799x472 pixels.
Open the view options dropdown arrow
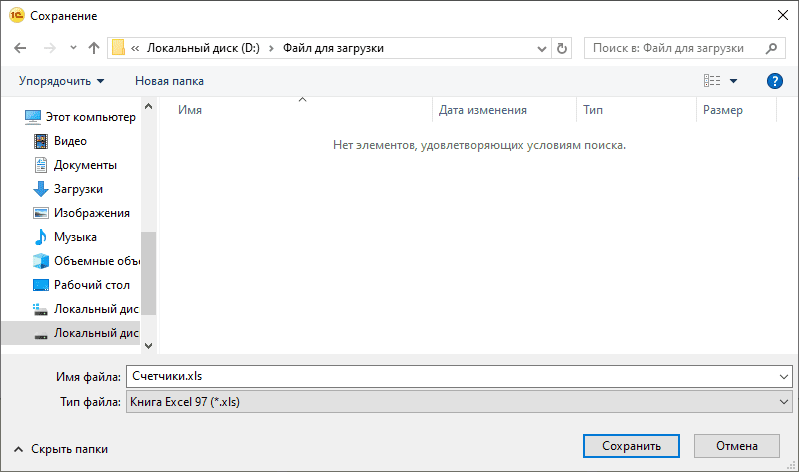point(733,81)
